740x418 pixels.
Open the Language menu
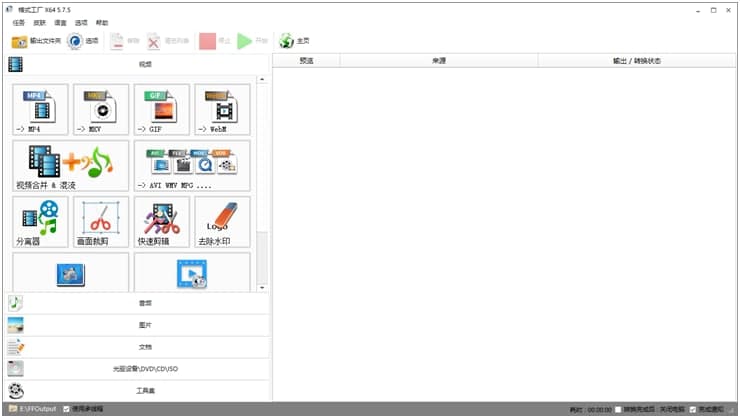click(x=60, y=23)
